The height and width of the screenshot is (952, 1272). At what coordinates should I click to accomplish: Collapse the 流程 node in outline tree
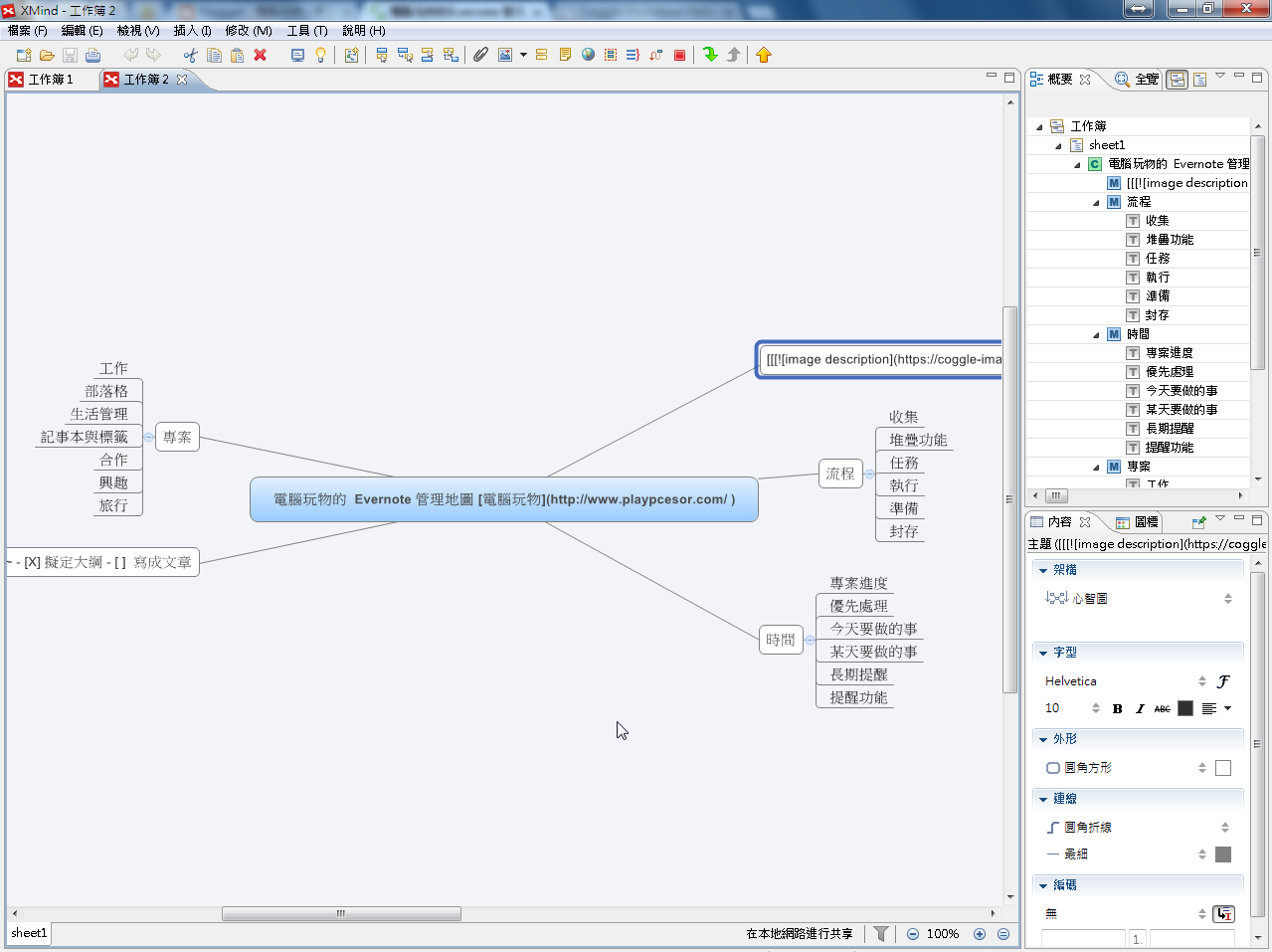tap(1096, 202)
